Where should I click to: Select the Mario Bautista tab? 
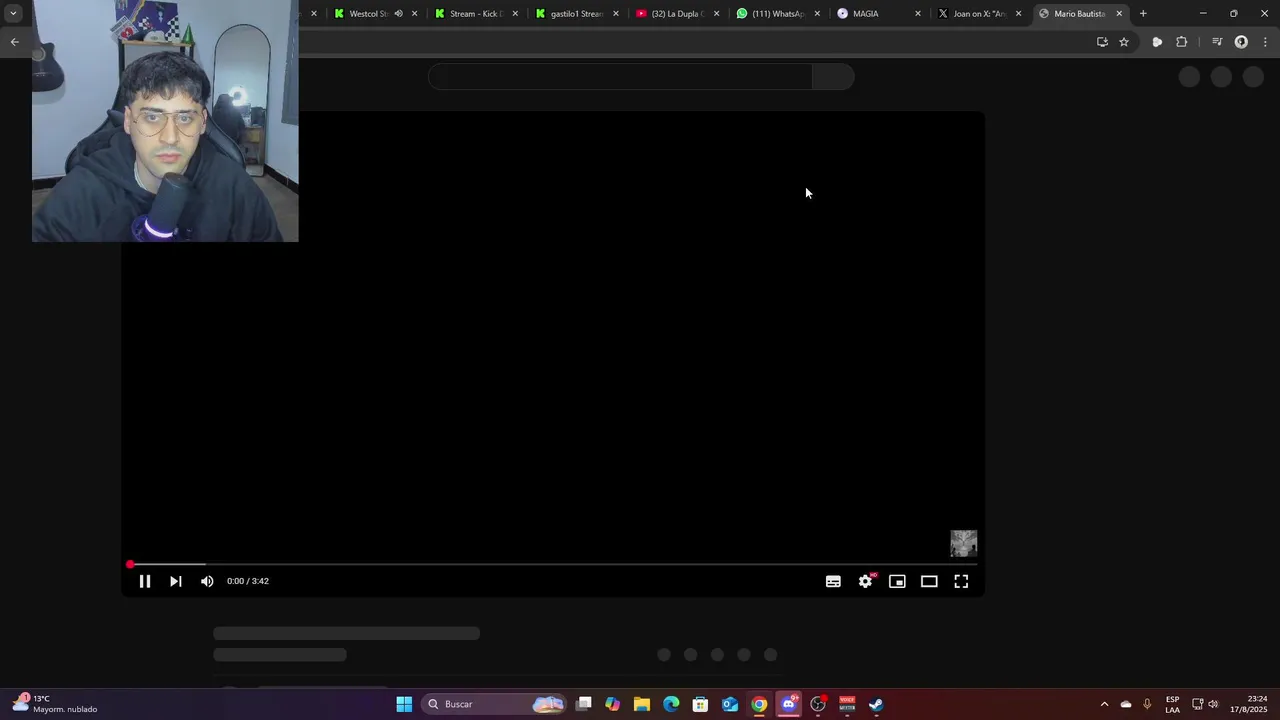pyautogui.click(x=1077, y=14)
